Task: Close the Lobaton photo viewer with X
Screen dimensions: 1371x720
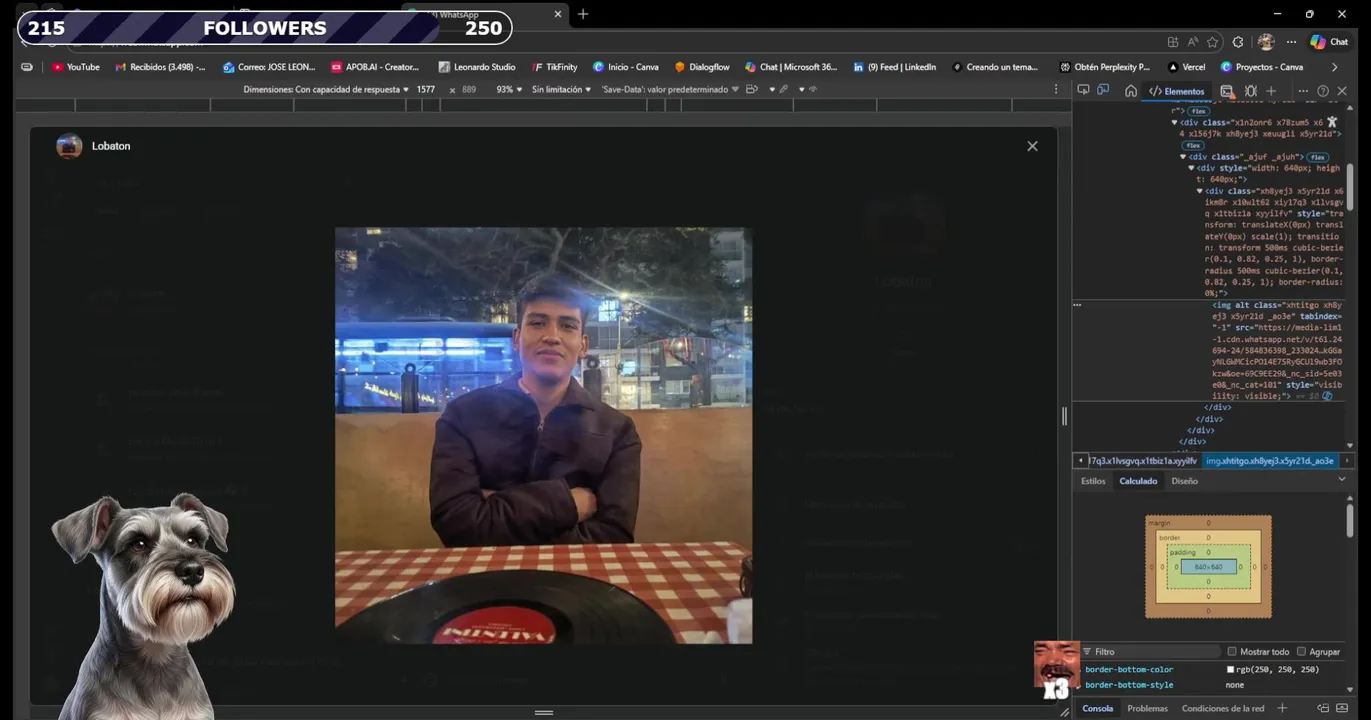Action: click(1032, 146)
